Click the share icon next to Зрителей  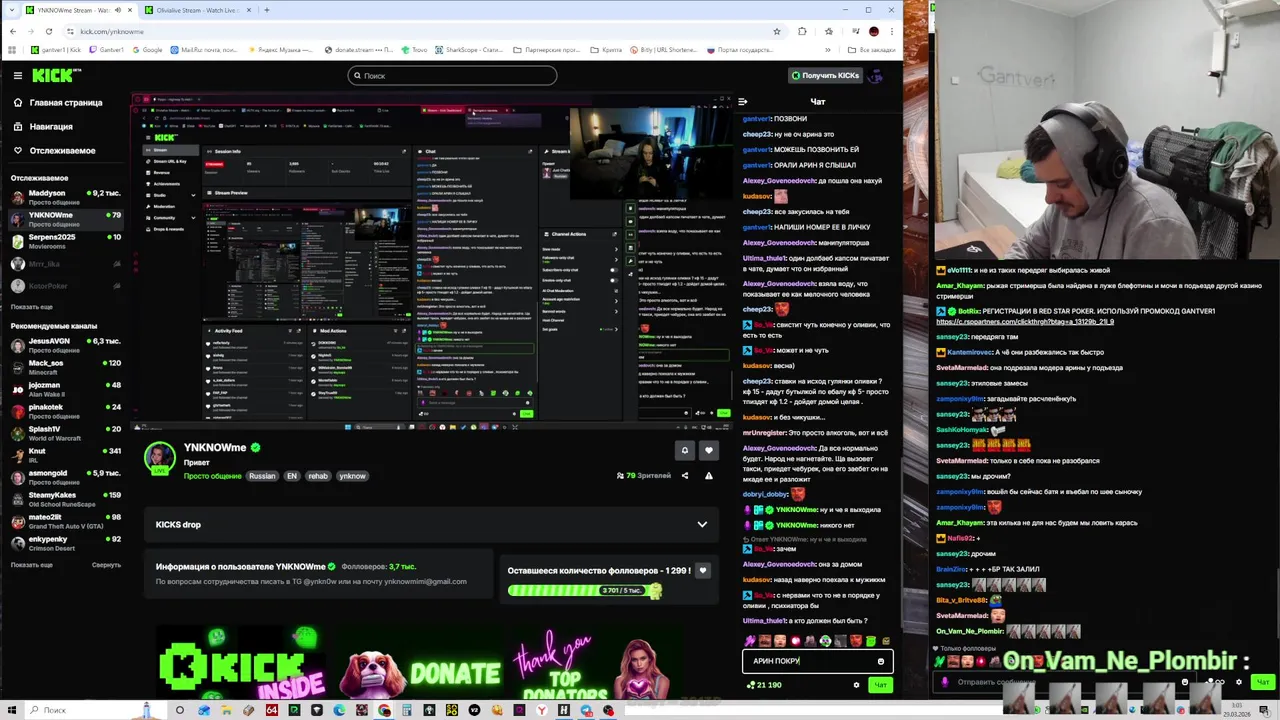(685, 476)
